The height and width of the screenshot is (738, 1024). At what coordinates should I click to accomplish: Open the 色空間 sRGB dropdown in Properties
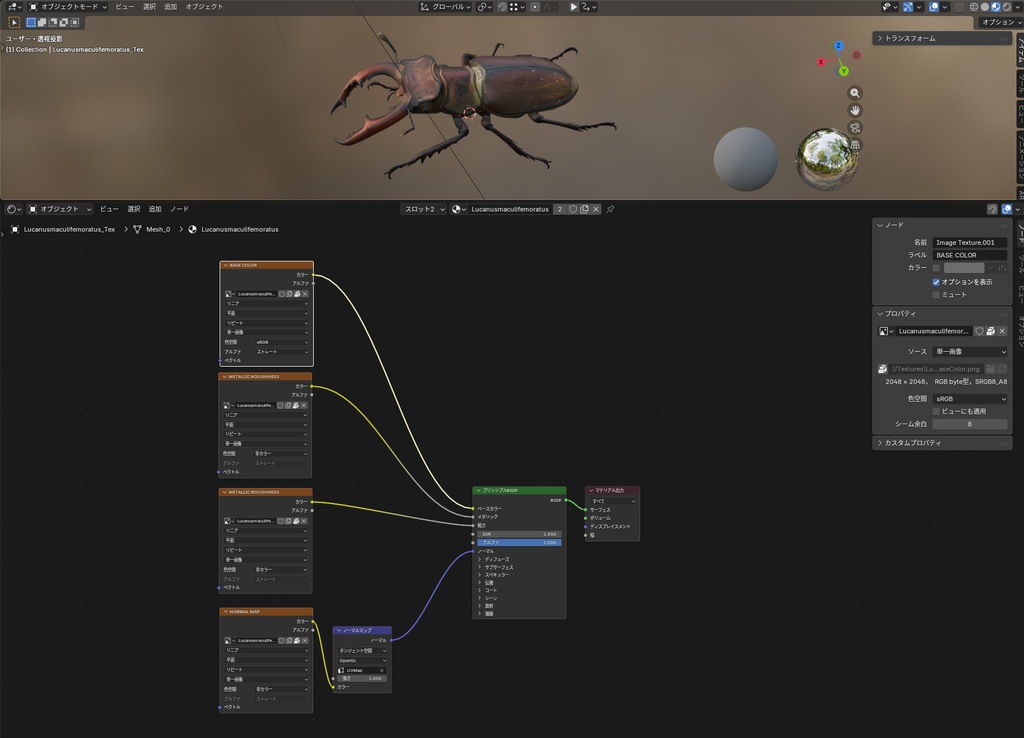[x=970, y=398]
